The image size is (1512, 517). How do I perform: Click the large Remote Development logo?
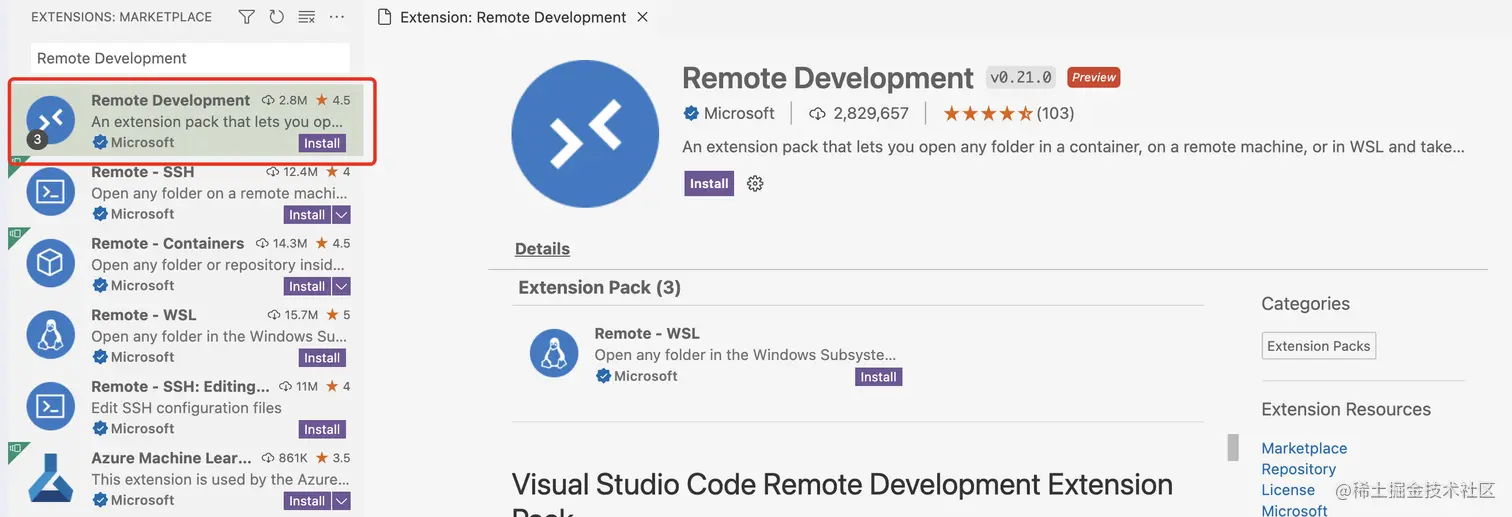(585, 134)
